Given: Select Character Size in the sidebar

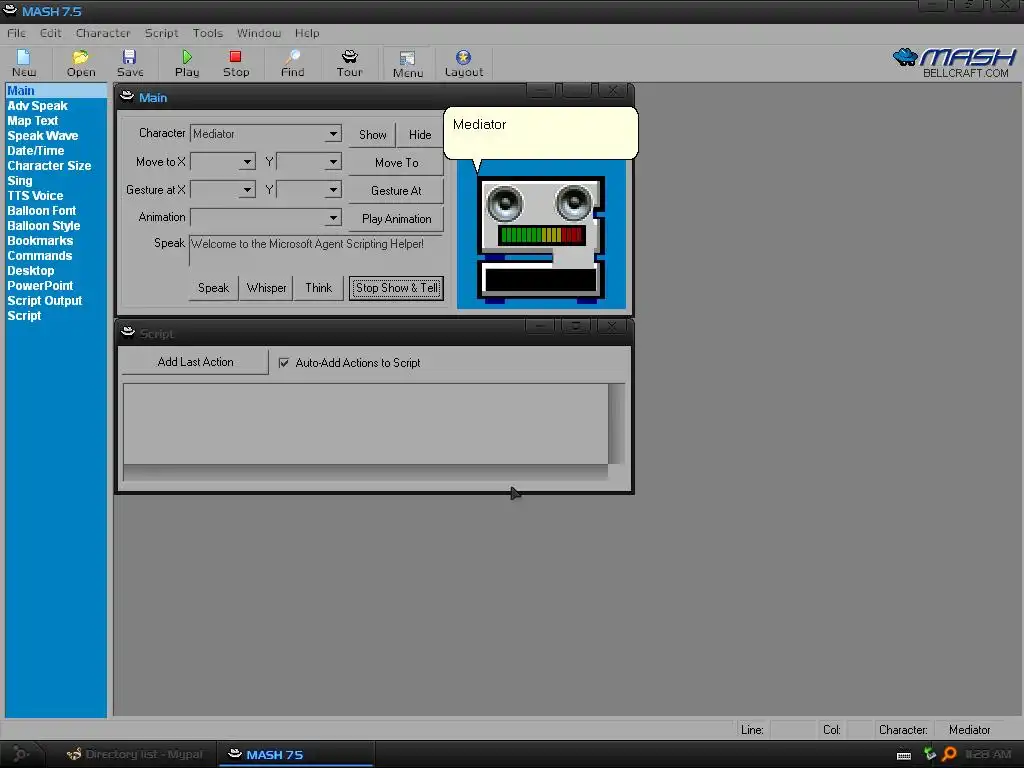Looking at the screenshot, I should point(49,166).
